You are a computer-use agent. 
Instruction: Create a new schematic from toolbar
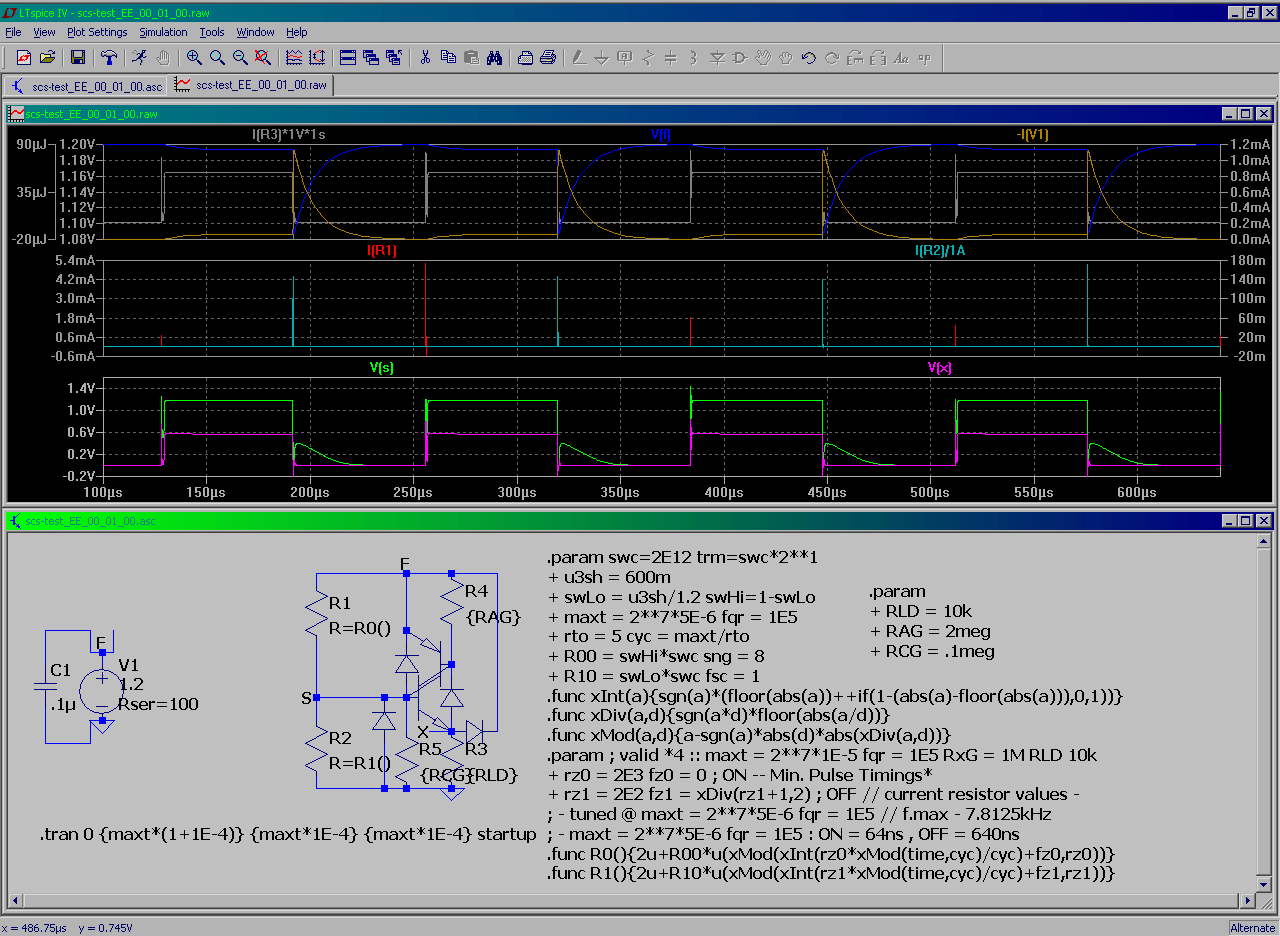click(x=24, y=58)
